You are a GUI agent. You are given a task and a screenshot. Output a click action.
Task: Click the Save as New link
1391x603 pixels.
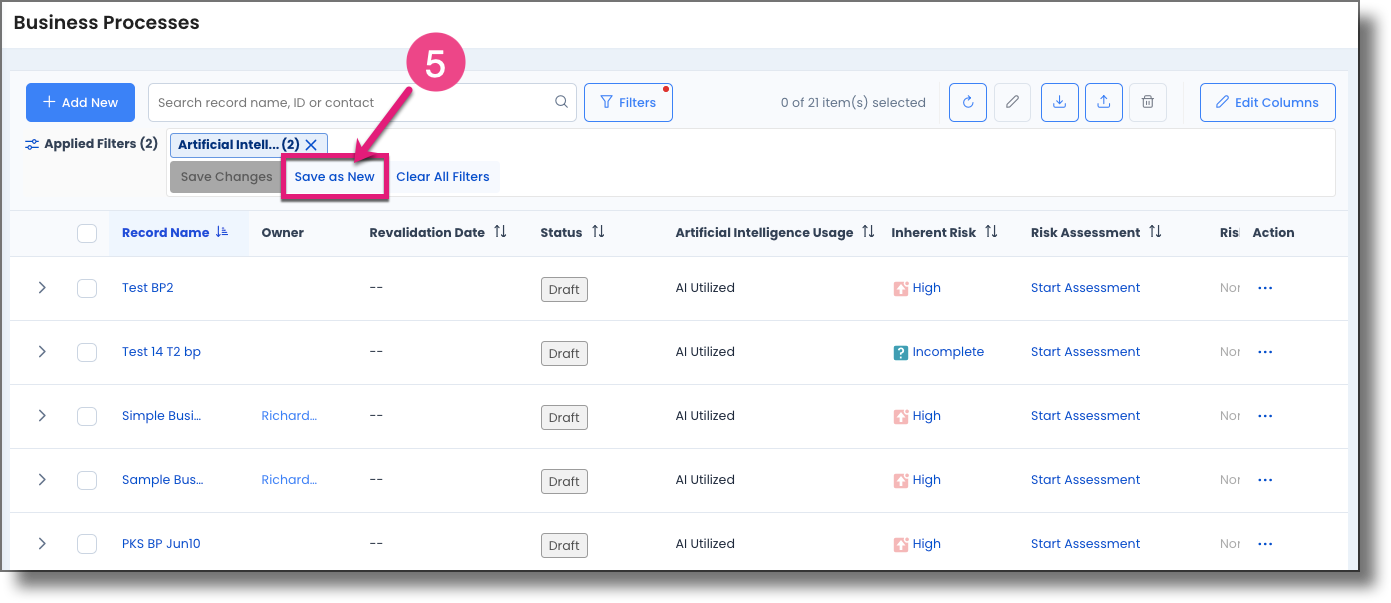[335, 176]
